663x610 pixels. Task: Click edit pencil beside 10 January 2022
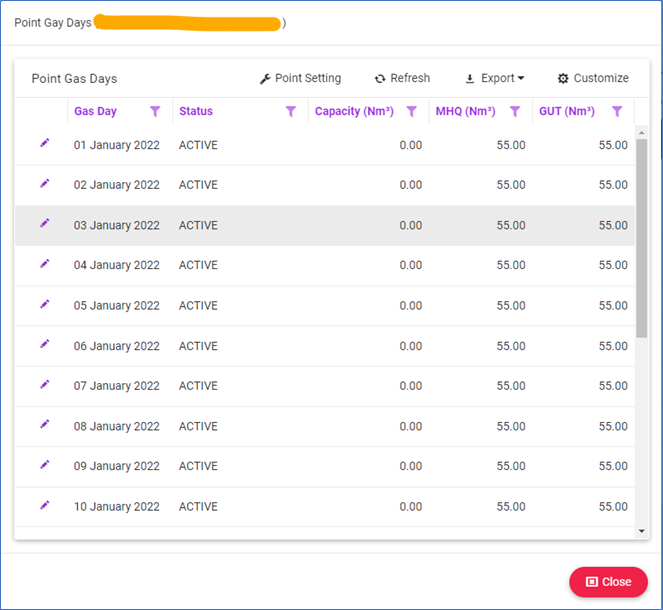(x=44, y=505)
